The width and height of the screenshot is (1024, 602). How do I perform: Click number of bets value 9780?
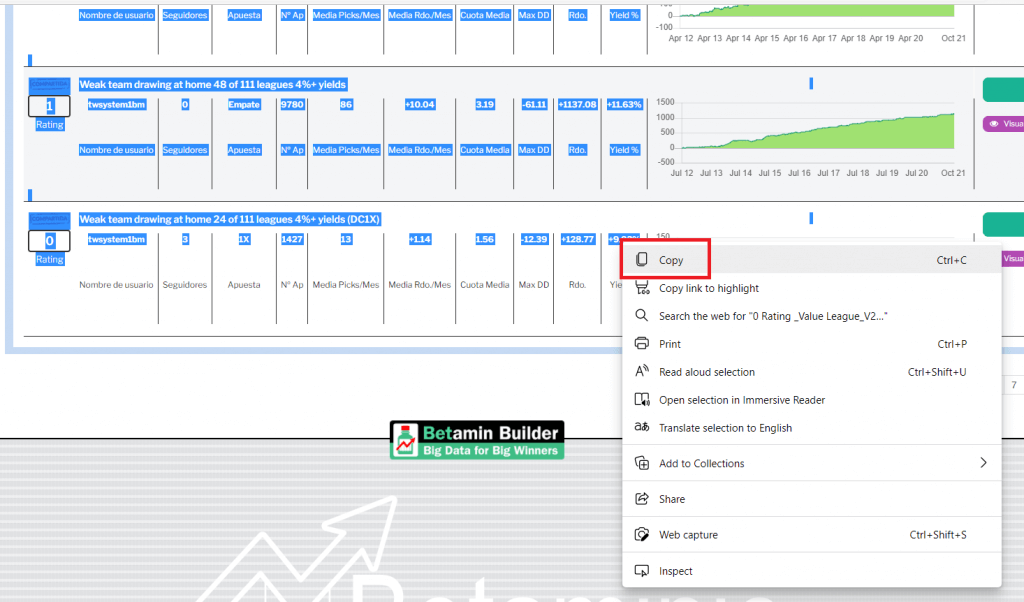tap(292, 104)
